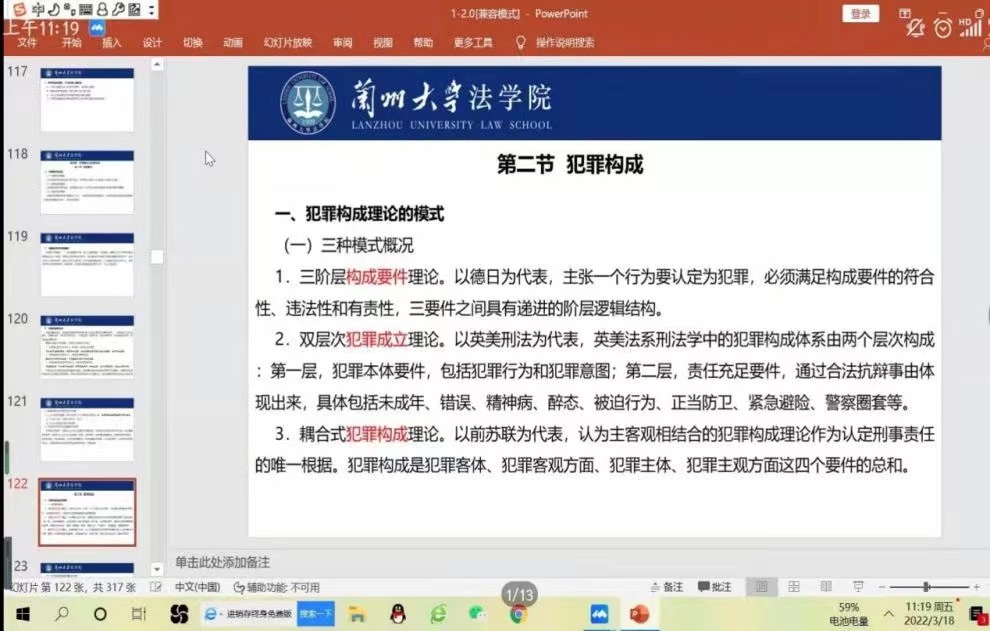This screenshot has width=990, height=631.
Task: Select slide 118 thumbnail
Action: pyautogui.click(x=87, y=182)
